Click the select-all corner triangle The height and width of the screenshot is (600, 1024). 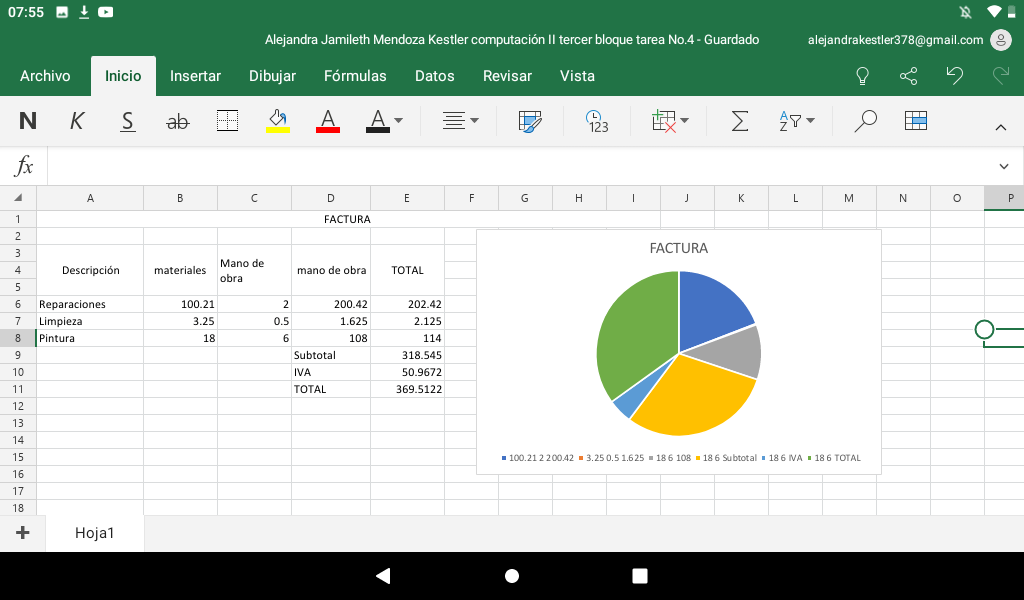pos(18,198)
